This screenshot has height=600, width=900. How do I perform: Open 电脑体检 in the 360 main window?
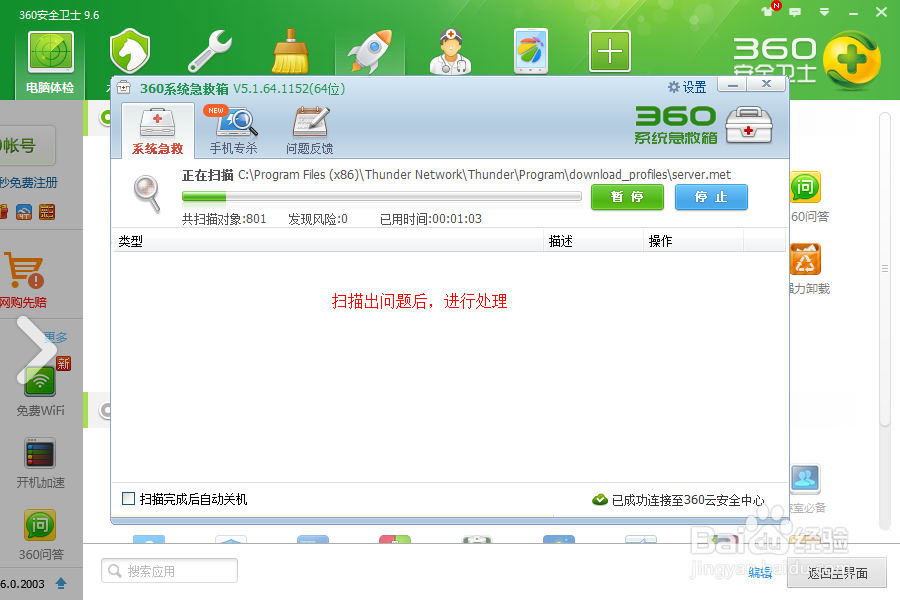pyautogui.click(x=51, y=63)
